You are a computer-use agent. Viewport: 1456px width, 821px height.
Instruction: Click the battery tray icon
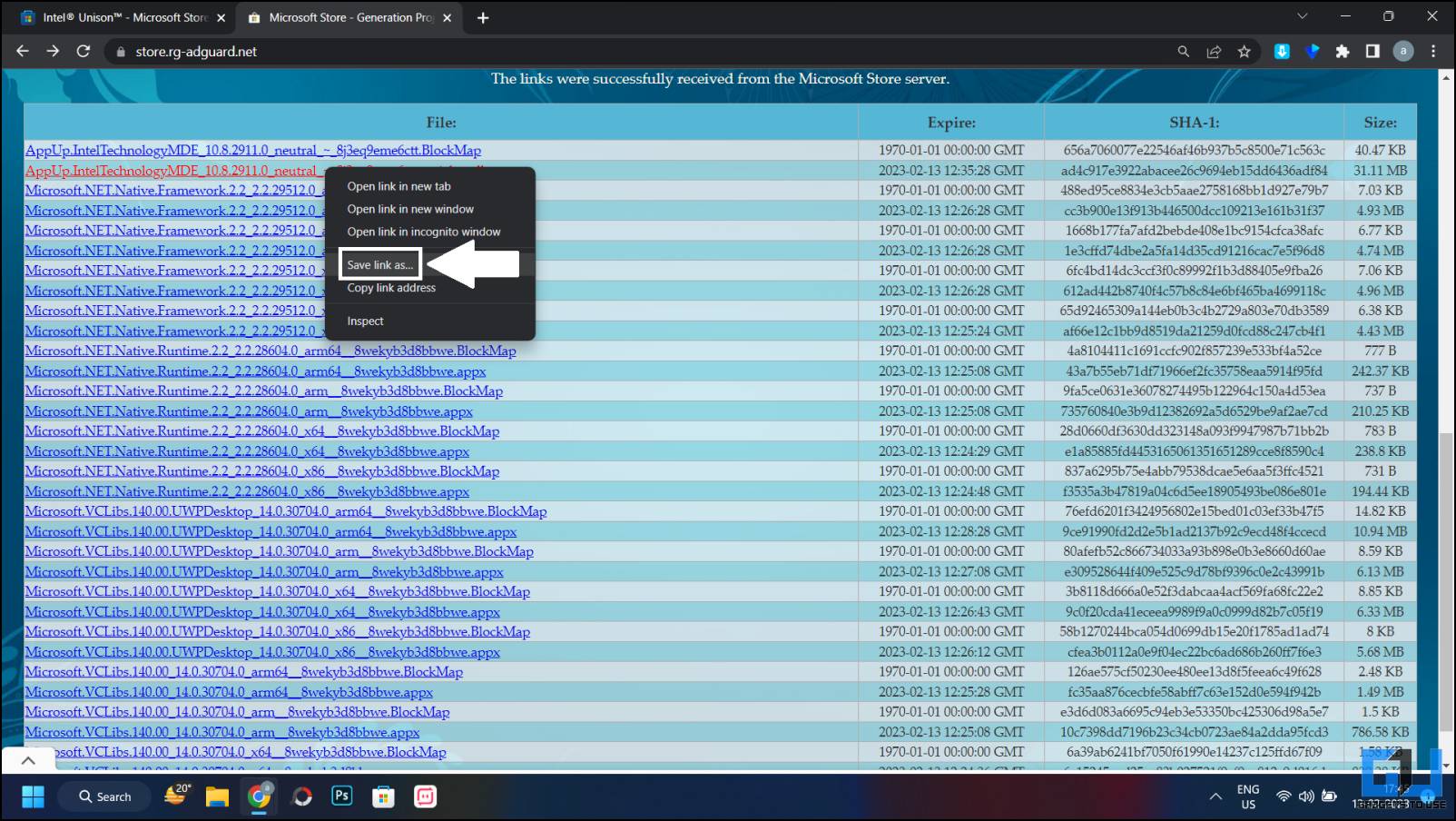coord(1329,796)
